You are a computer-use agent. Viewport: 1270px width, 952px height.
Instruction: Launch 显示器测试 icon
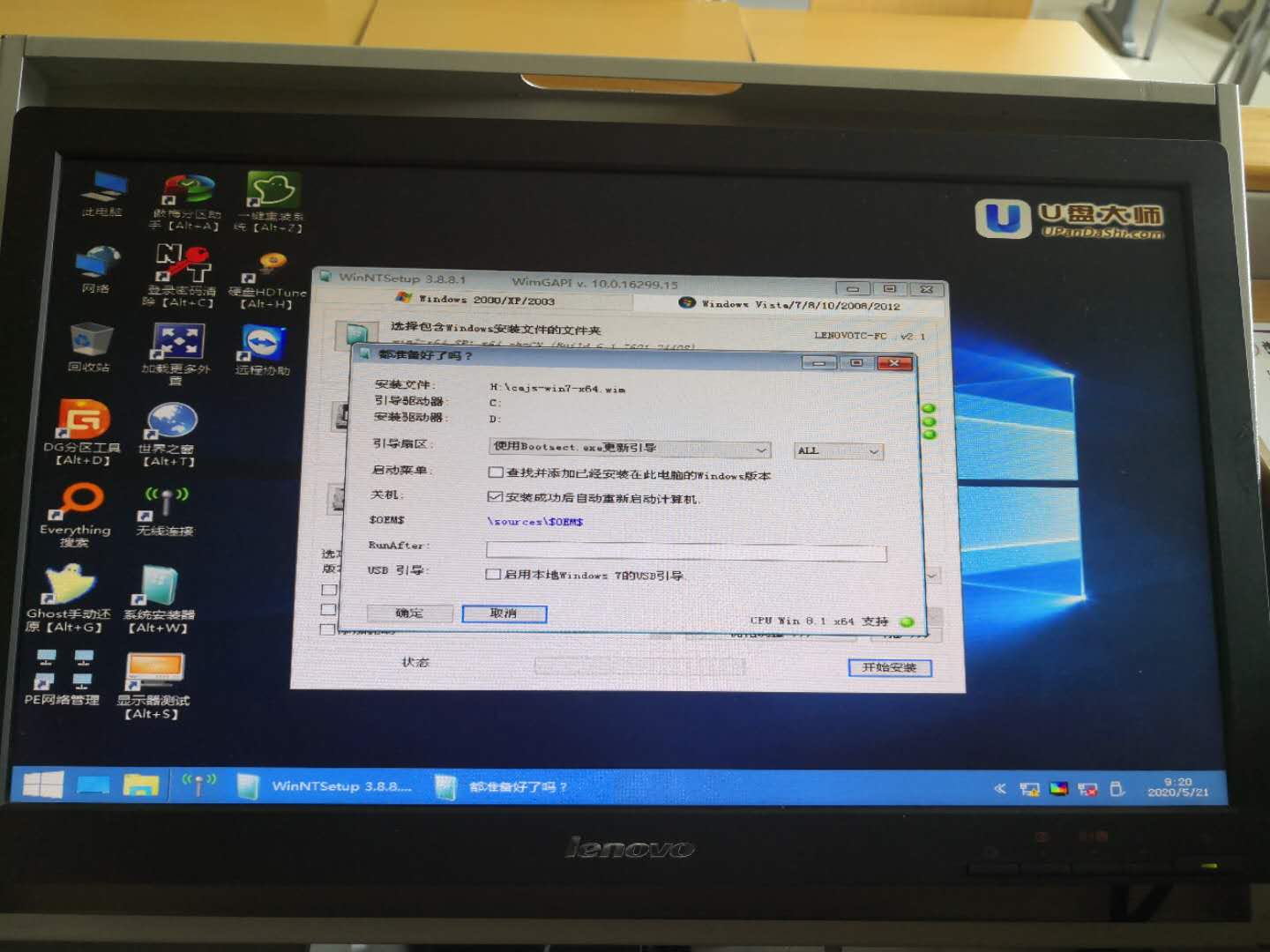[x=154, y=686]
